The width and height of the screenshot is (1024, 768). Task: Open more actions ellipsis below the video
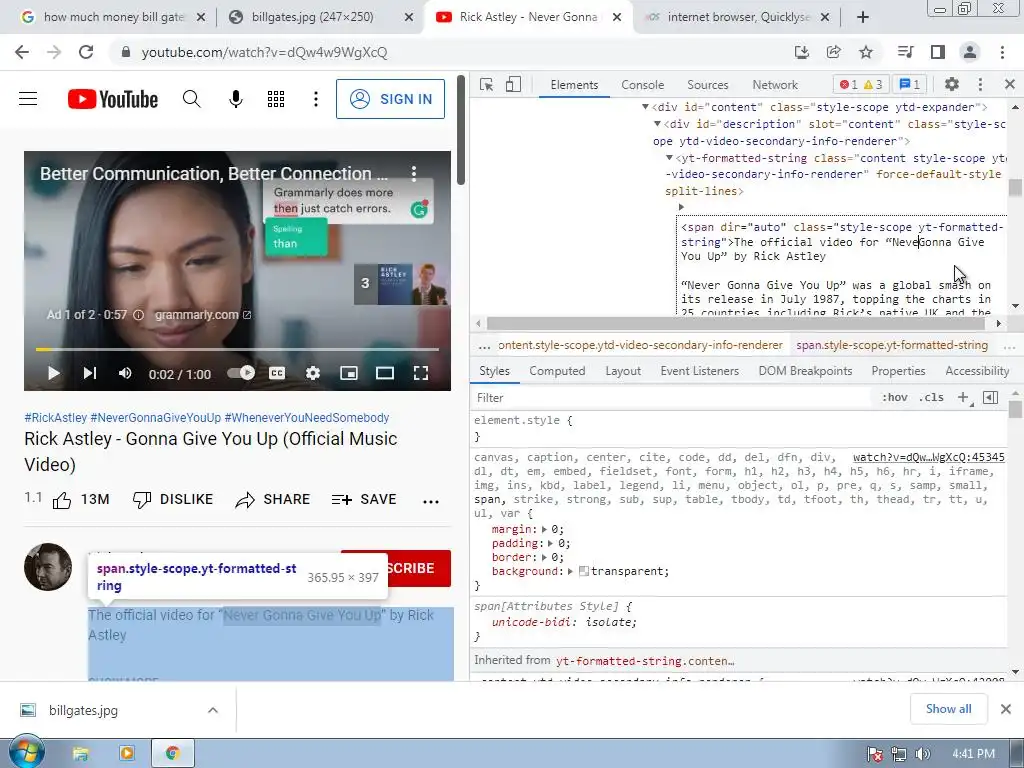pyautogui.click(x=431, y=501)
